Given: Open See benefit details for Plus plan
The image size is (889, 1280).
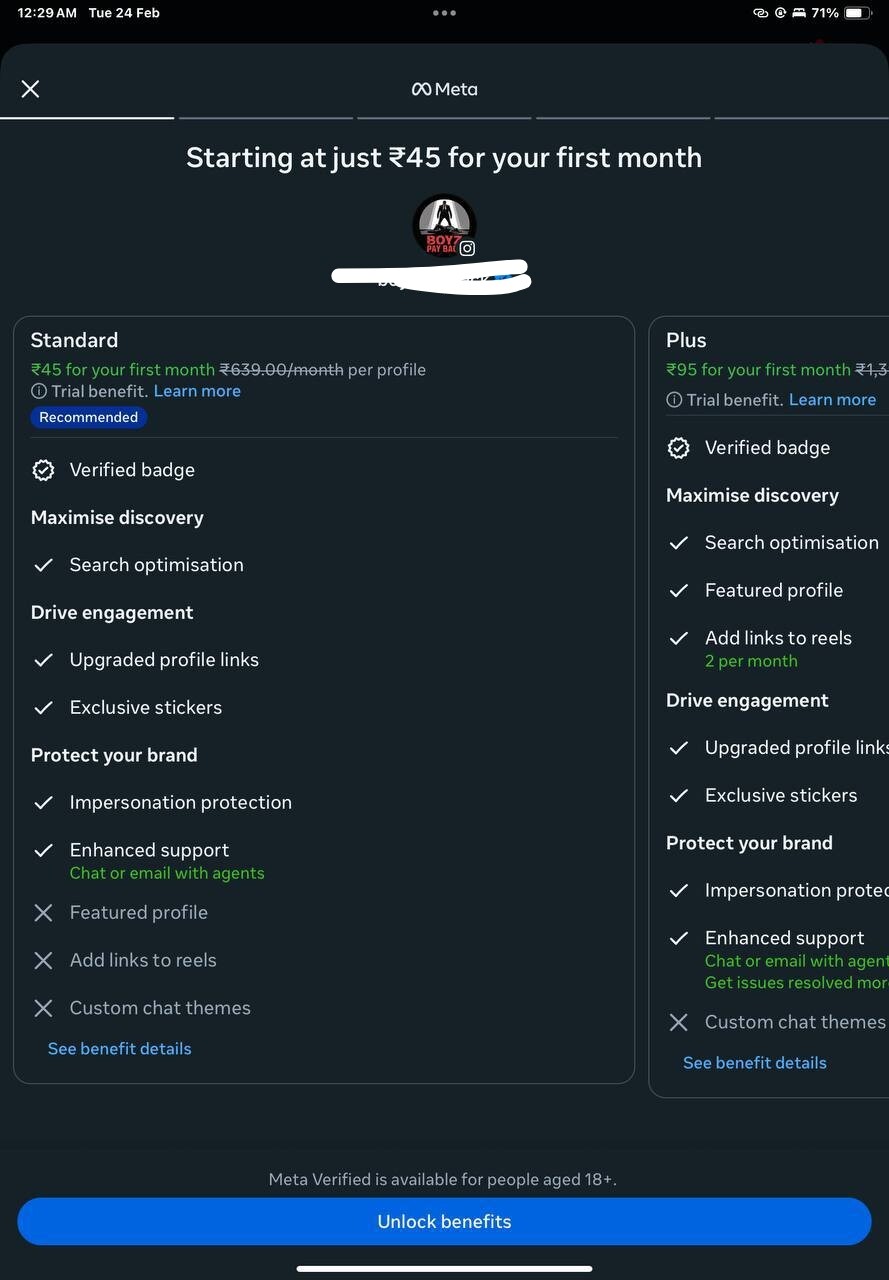Looking at the screenshot, I should [754, 1063].
